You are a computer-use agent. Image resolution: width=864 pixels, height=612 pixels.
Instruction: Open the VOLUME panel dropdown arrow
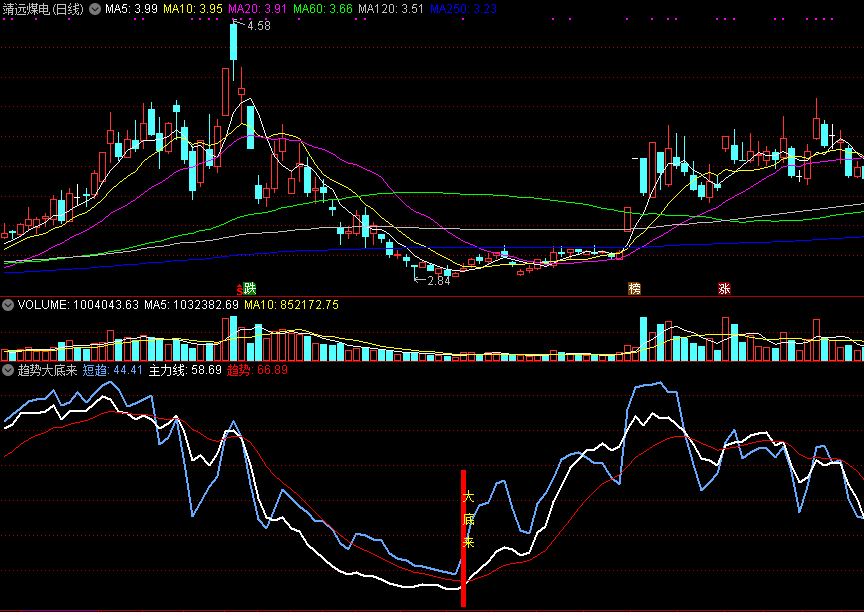[x=8, y=305]
